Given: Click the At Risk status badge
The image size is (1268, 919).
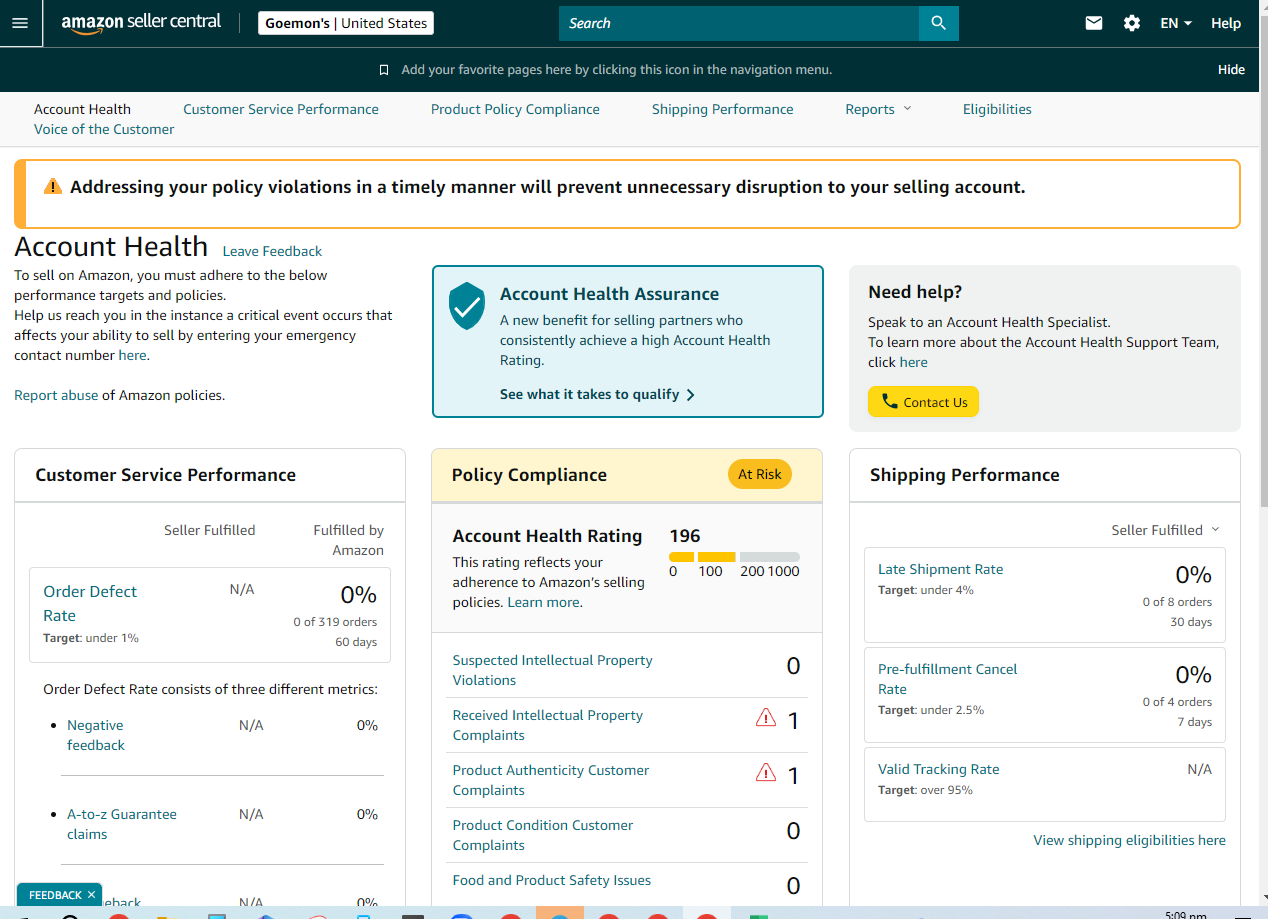Looking at the screenshot, I should pyautogui.click(x=760, y=474).
